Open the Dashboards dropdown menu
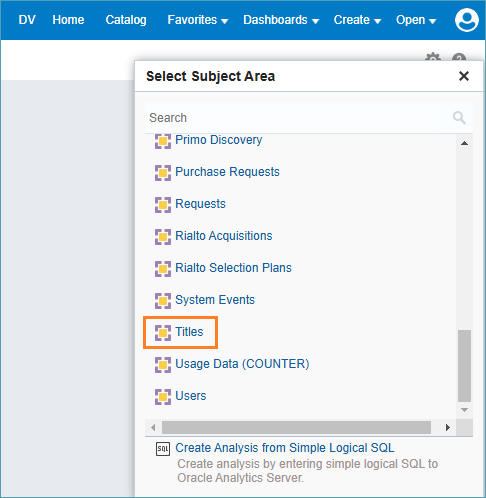The width and height of the screenshot is (486, 498). (x=281, y=20)
